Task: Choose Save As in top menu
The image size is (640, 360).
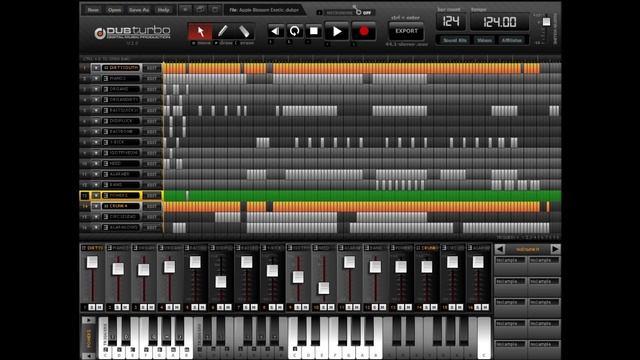Action: coord(139,10)
